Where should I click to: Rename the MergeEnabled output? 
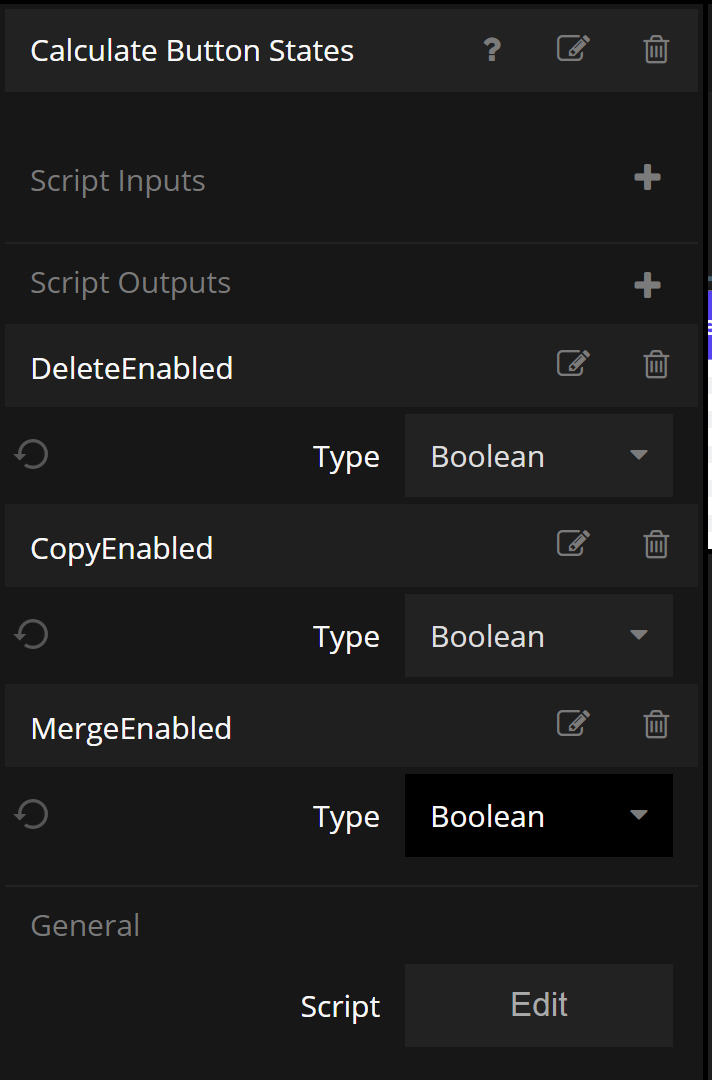click(573, 723)
